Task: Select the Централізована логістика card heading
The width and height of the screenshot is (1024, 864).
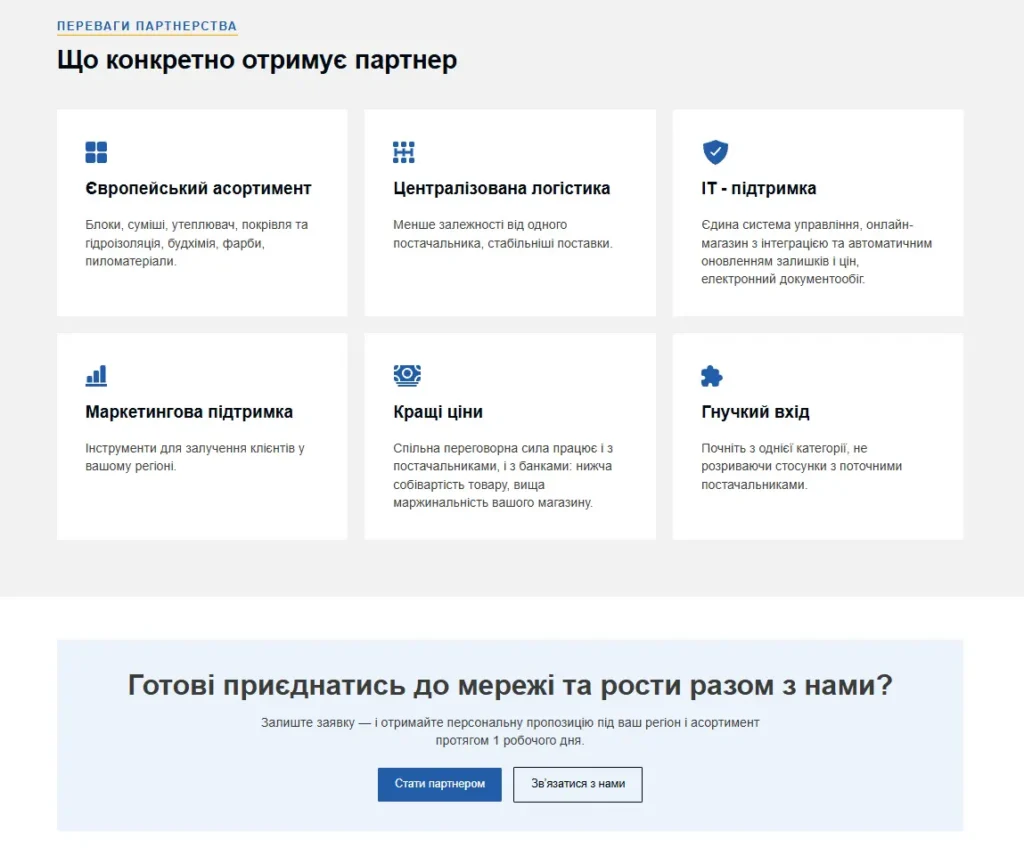Action: click(x=502, y=189)
